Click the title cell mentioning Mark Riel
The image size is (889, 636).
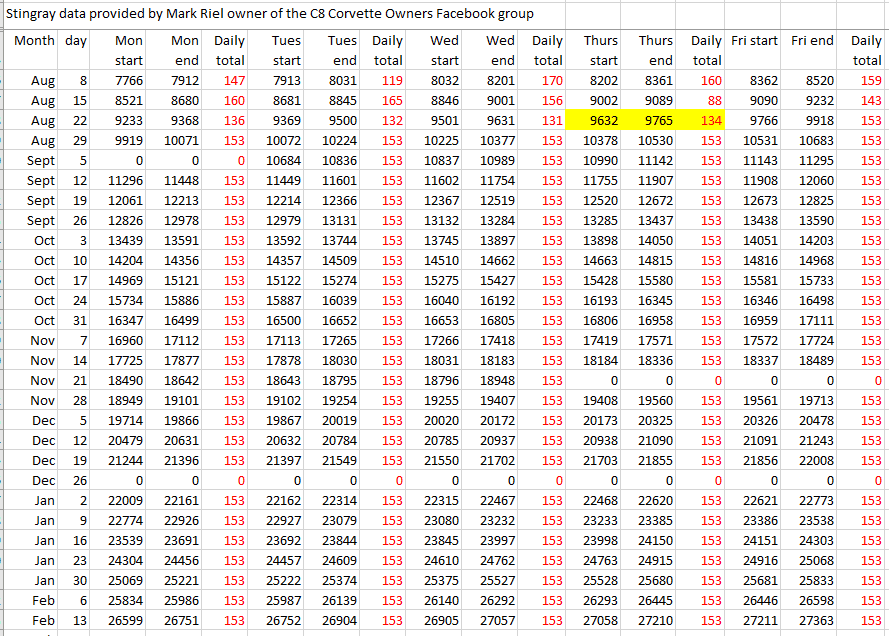point(270,14)
